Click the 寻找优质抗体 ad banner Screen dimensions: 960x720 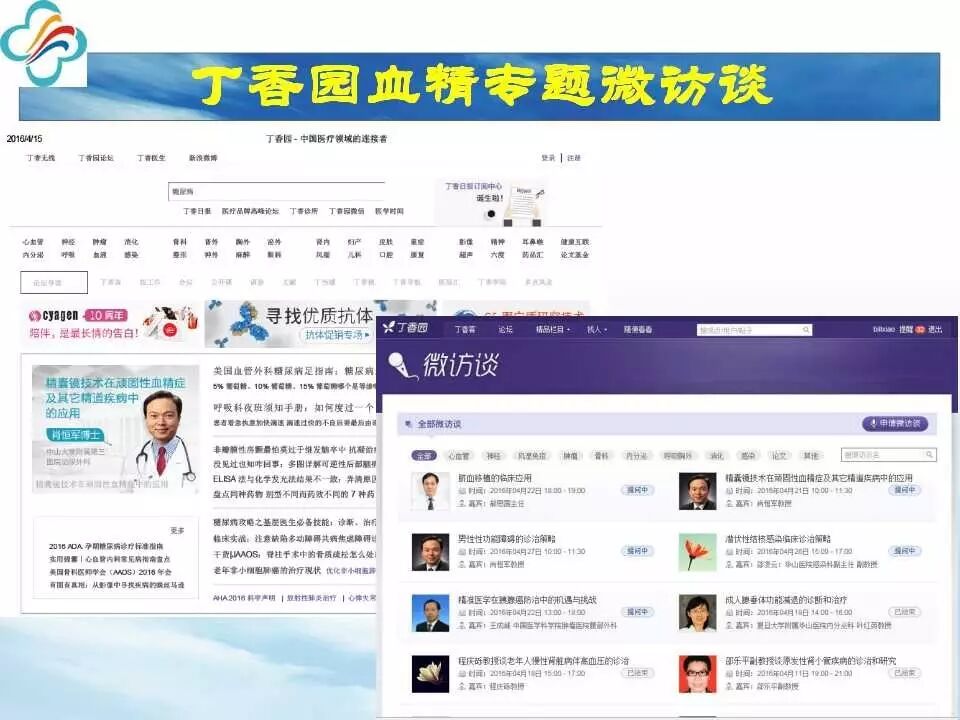pos(320,323)
